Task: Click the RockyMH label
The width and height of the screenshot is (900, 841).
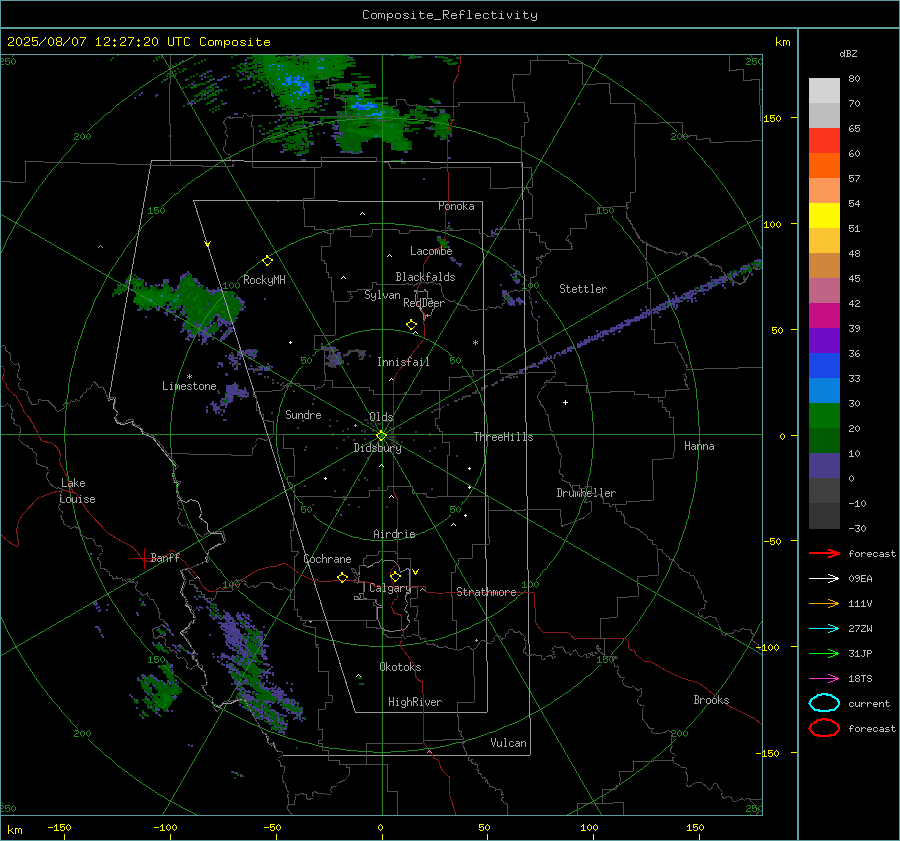Action: coord(264,281)
